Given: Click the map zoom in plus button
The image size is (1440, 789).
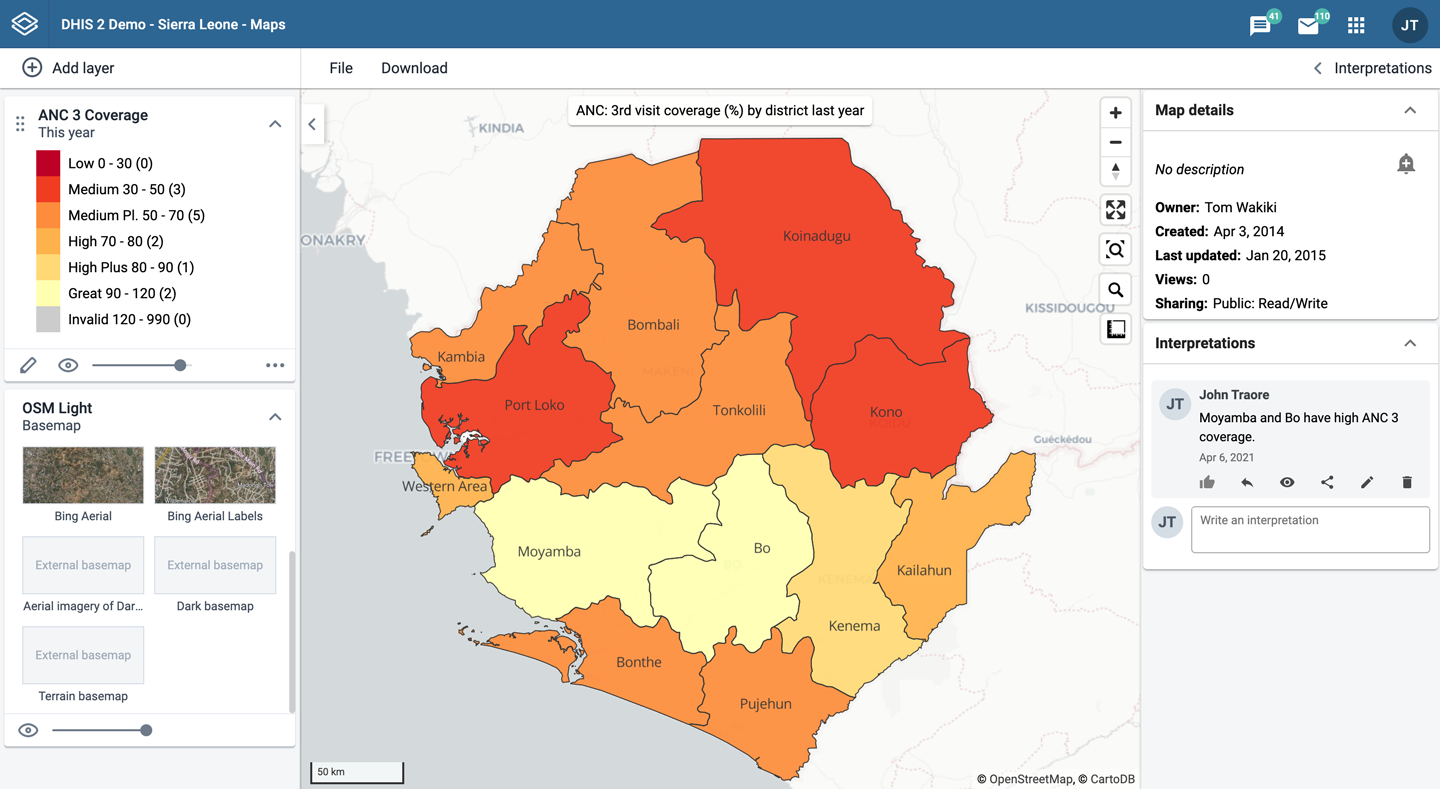Looking at the screenshot, I should 1115,113.
